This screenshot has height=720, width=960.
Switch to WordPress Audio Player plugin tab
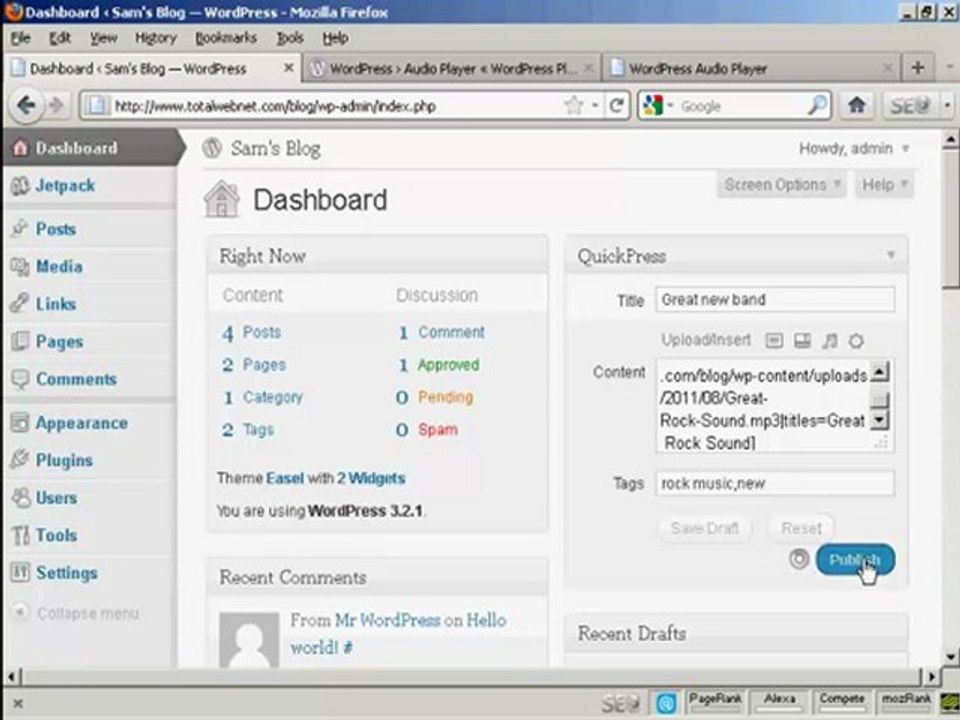tap(451, 68)
